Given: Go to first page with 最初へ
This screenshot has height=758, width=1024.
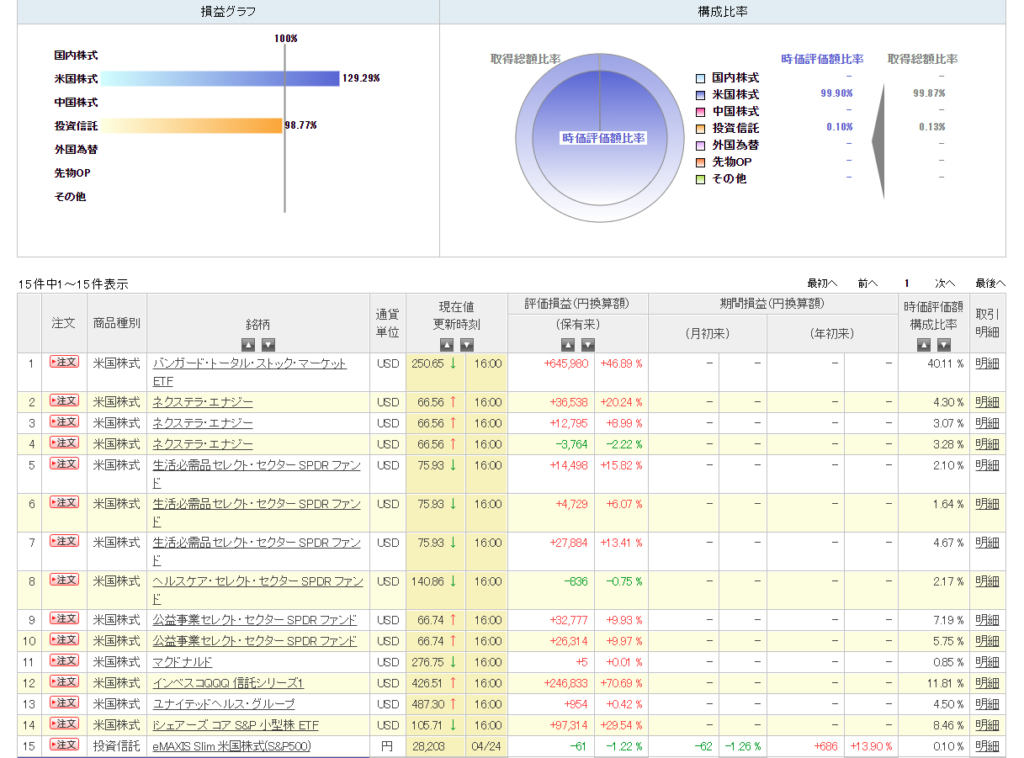Looking at the screenshot, I should point(822,283).
